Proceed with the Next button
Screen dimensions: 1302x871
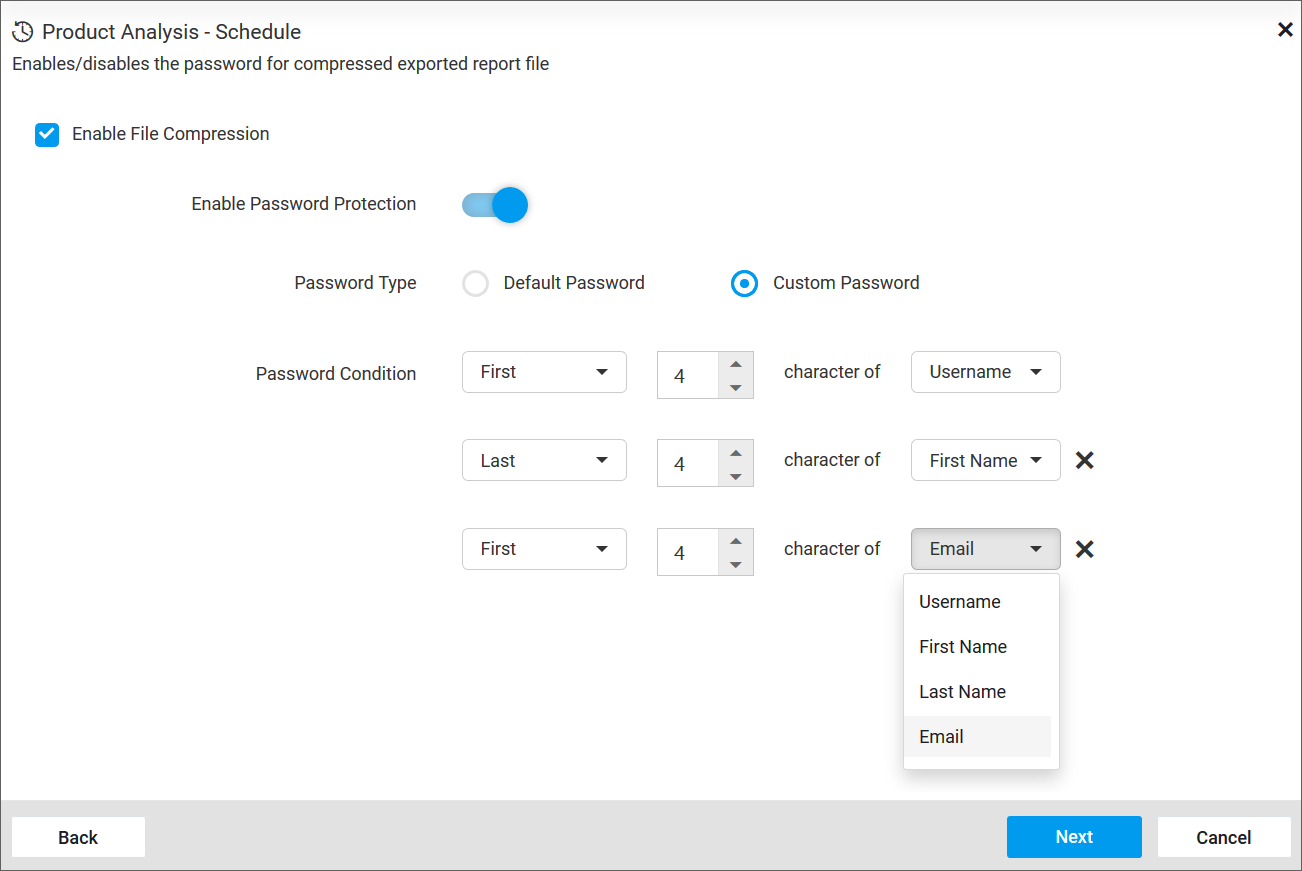pyautogui.click(x=1074, y=837)
